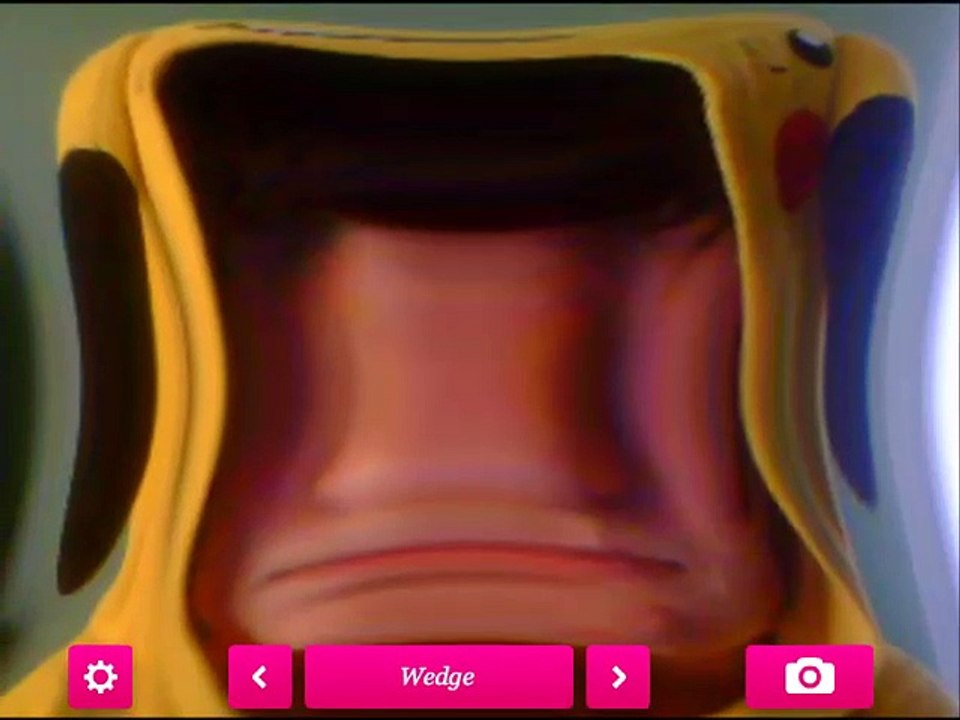Go to the previous effect with left arrow

(x=260, y=677)
